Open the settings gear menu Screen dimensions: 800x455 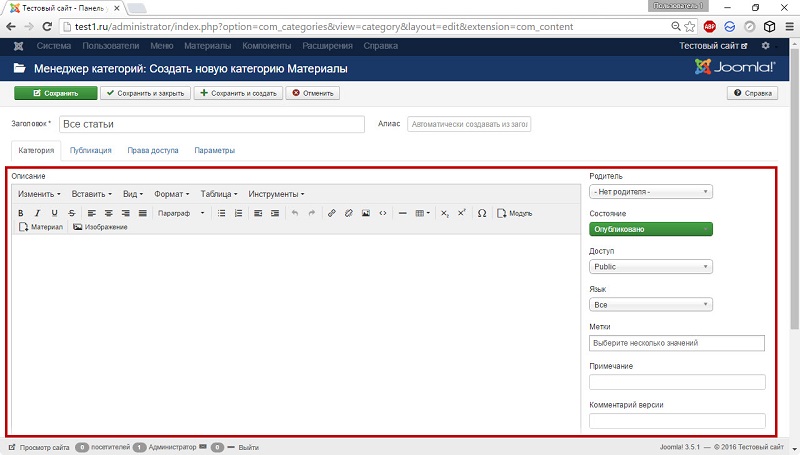coord(766,46)
